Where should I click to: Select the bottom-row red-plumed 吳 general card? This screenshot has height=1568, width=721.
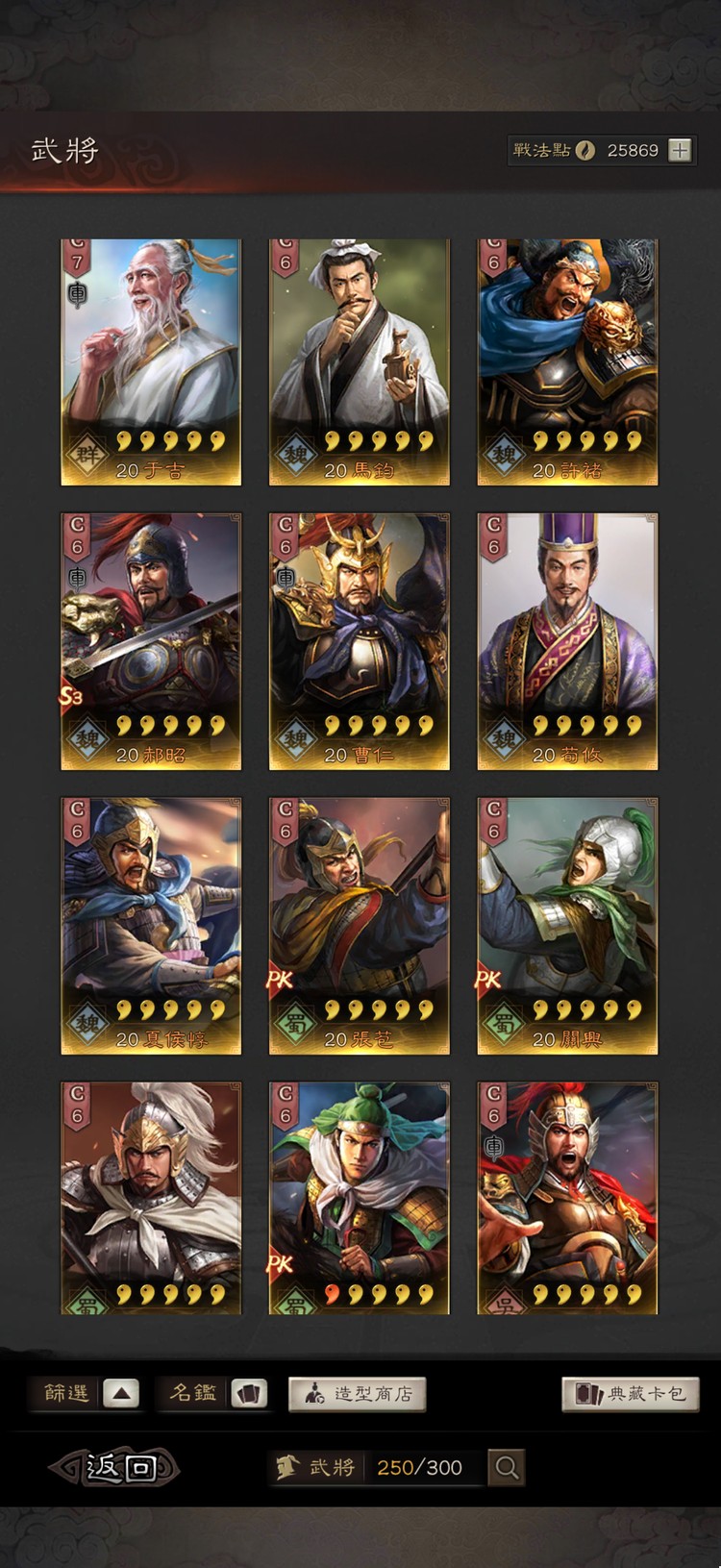(x=567, y=1198)
